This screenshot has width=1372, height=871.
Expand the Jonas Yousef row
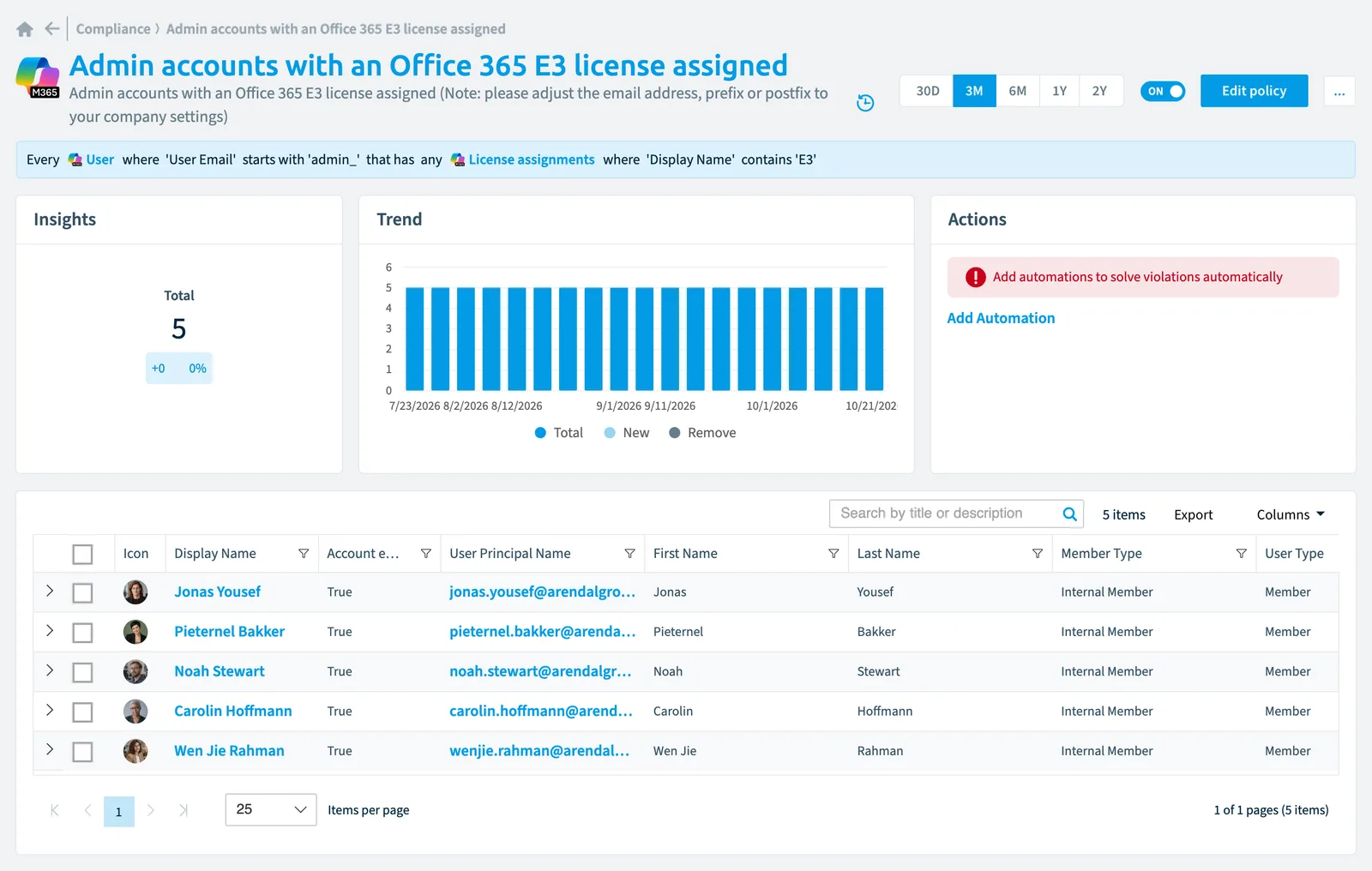[x=50, y=591]
